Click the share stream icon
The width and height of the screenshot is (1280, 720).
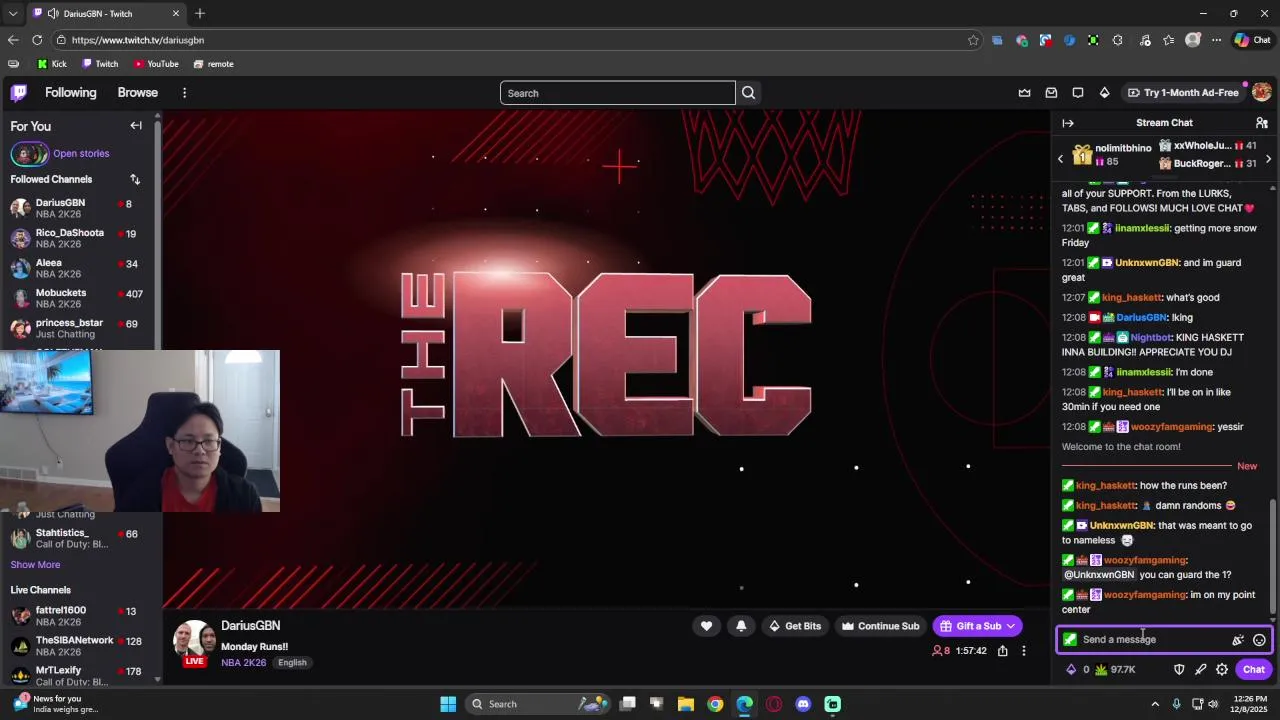(1002, 651)
